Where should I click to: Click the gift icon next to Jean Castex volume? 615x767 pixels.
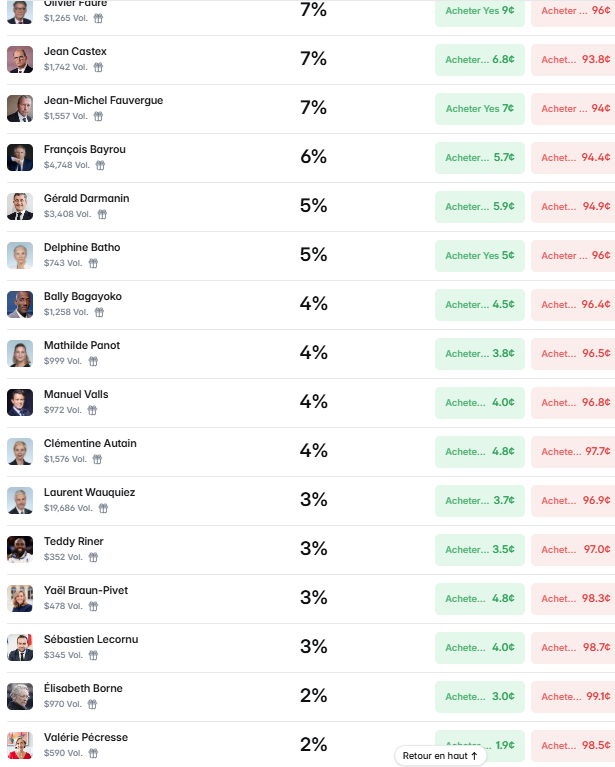tap(98, 68)
